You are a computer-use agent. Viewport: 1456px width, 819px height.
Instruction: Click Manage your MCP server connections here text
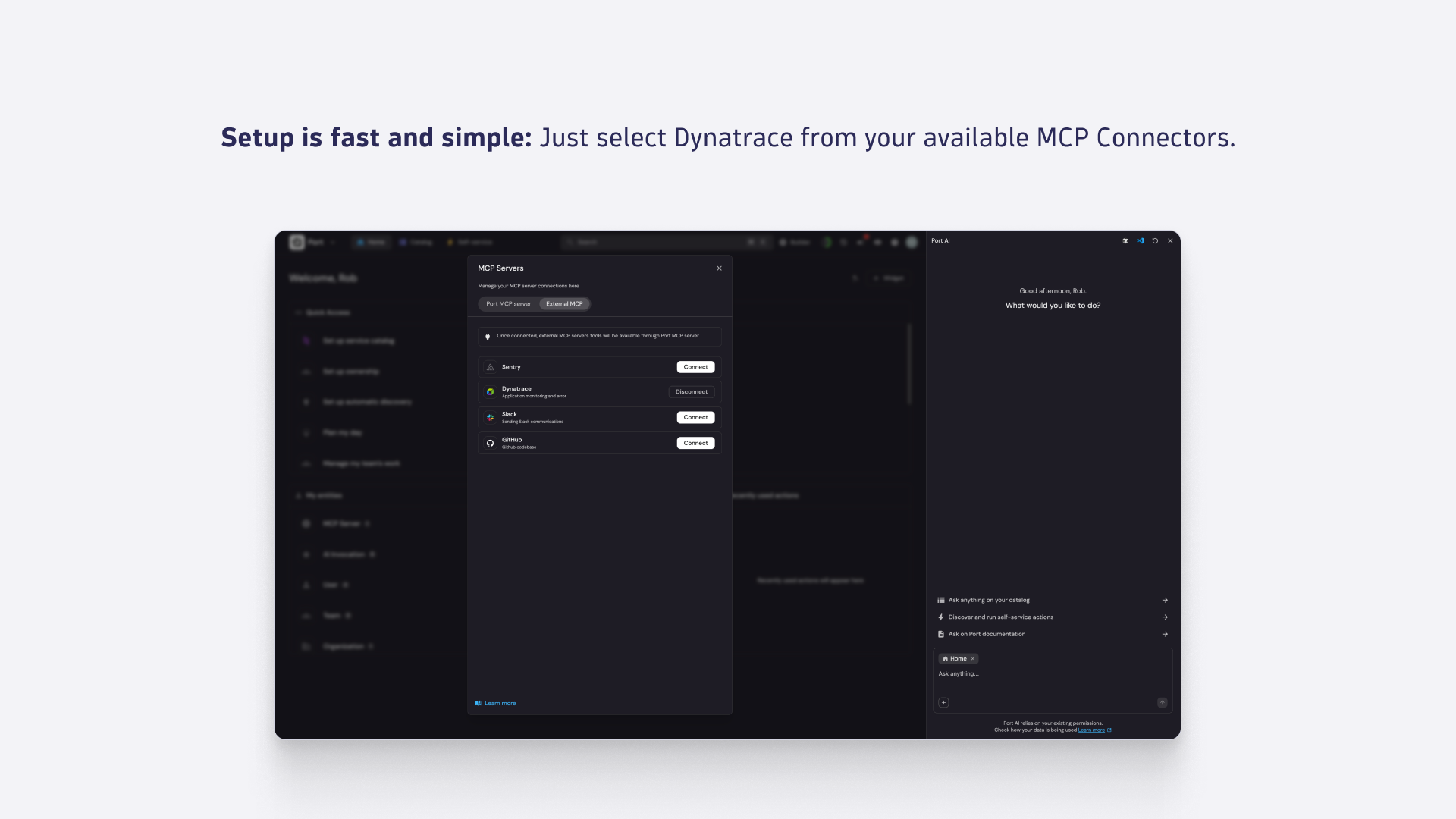coord(529,287)
